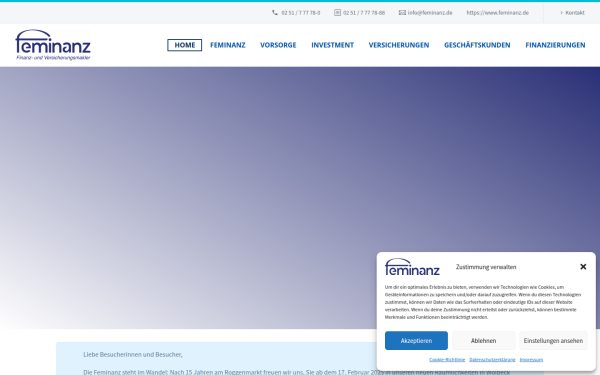Select the HOME menu item
This screenshot has height=375, width=600.
point(185,45)
